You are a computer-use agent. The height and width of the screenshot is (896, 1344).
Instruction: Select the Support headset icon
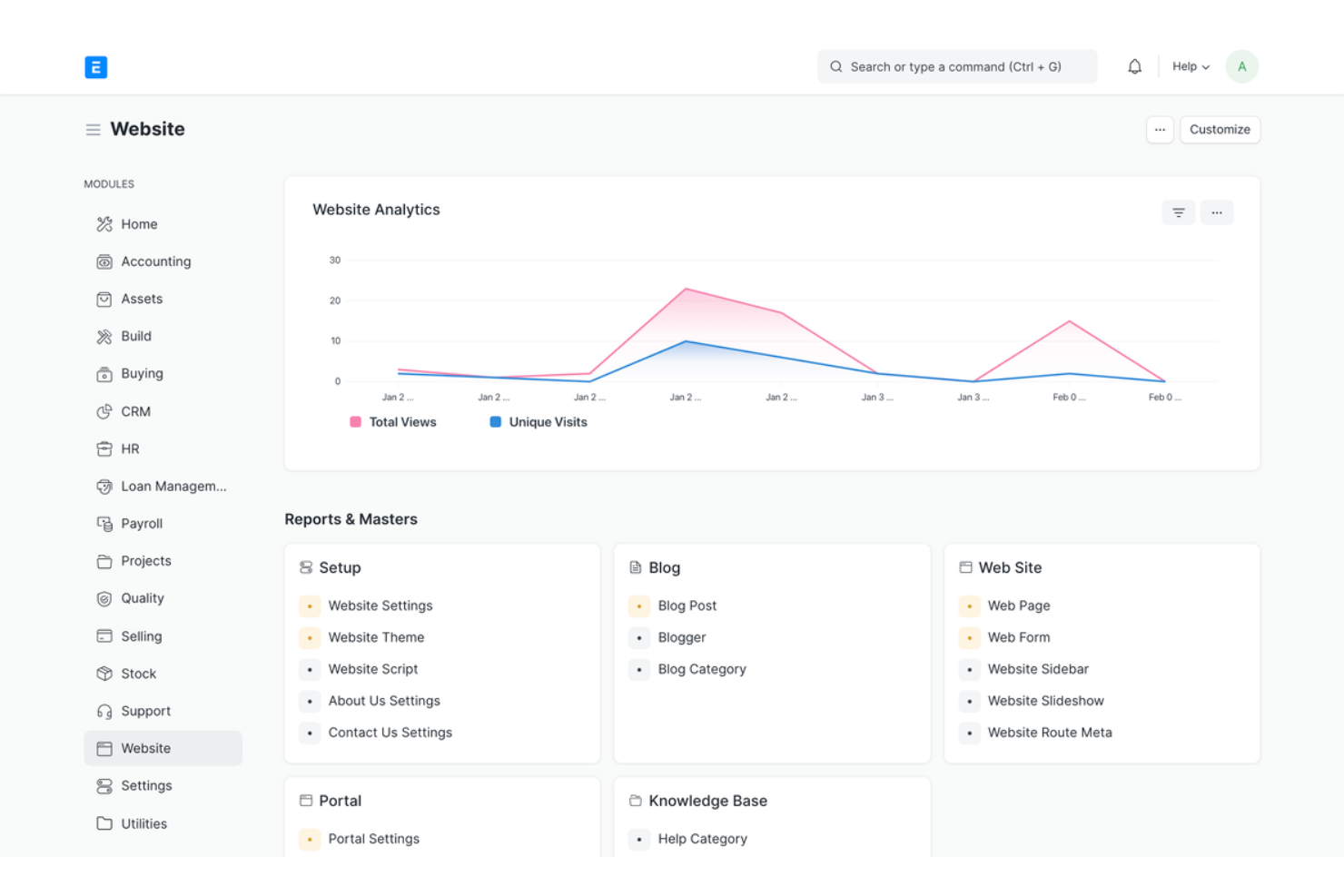tap(104, 711)
